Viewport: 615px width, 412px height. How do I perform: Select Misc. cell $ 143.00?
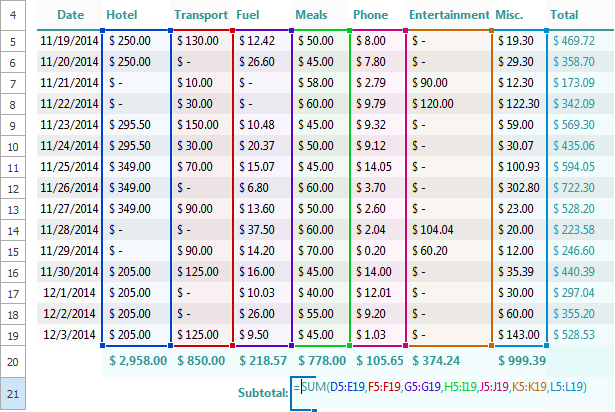519,335
